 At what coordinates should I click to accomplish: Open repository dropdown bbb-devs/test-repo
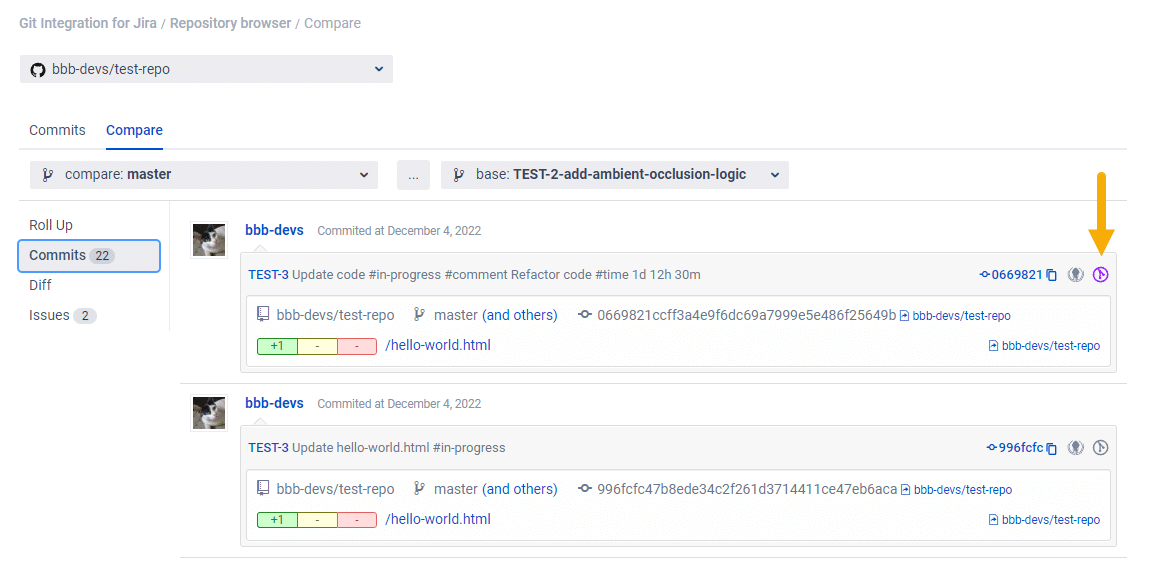pos(206,69)
